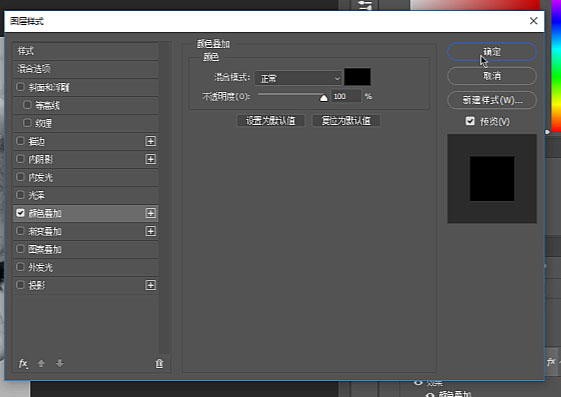561x397 pixels.
Task: Open the 混合模式 dropdown showing 正常
Action: click(298, 78)
